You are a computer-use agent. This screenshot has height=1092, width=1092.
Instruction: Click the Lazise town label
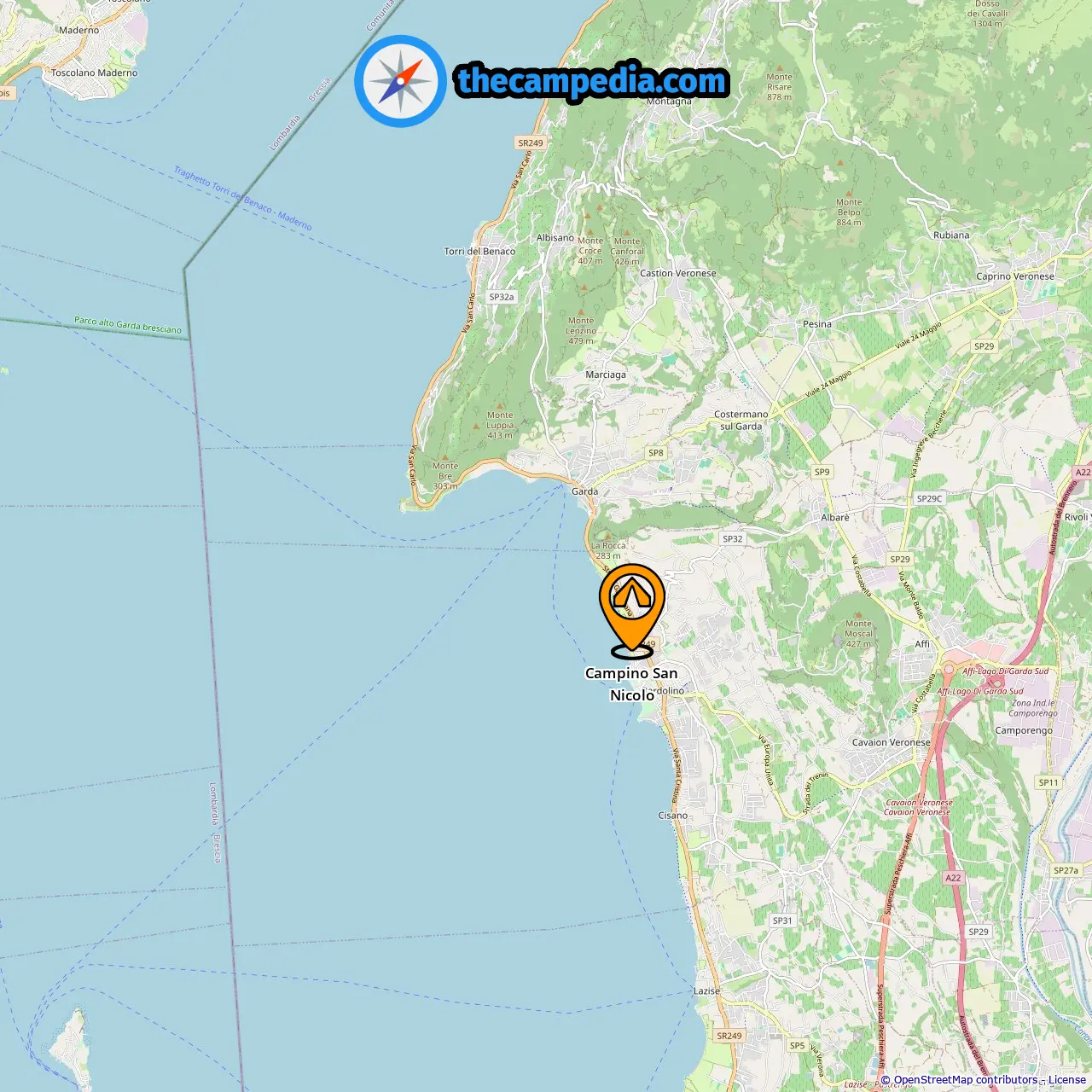pos(706,990)
